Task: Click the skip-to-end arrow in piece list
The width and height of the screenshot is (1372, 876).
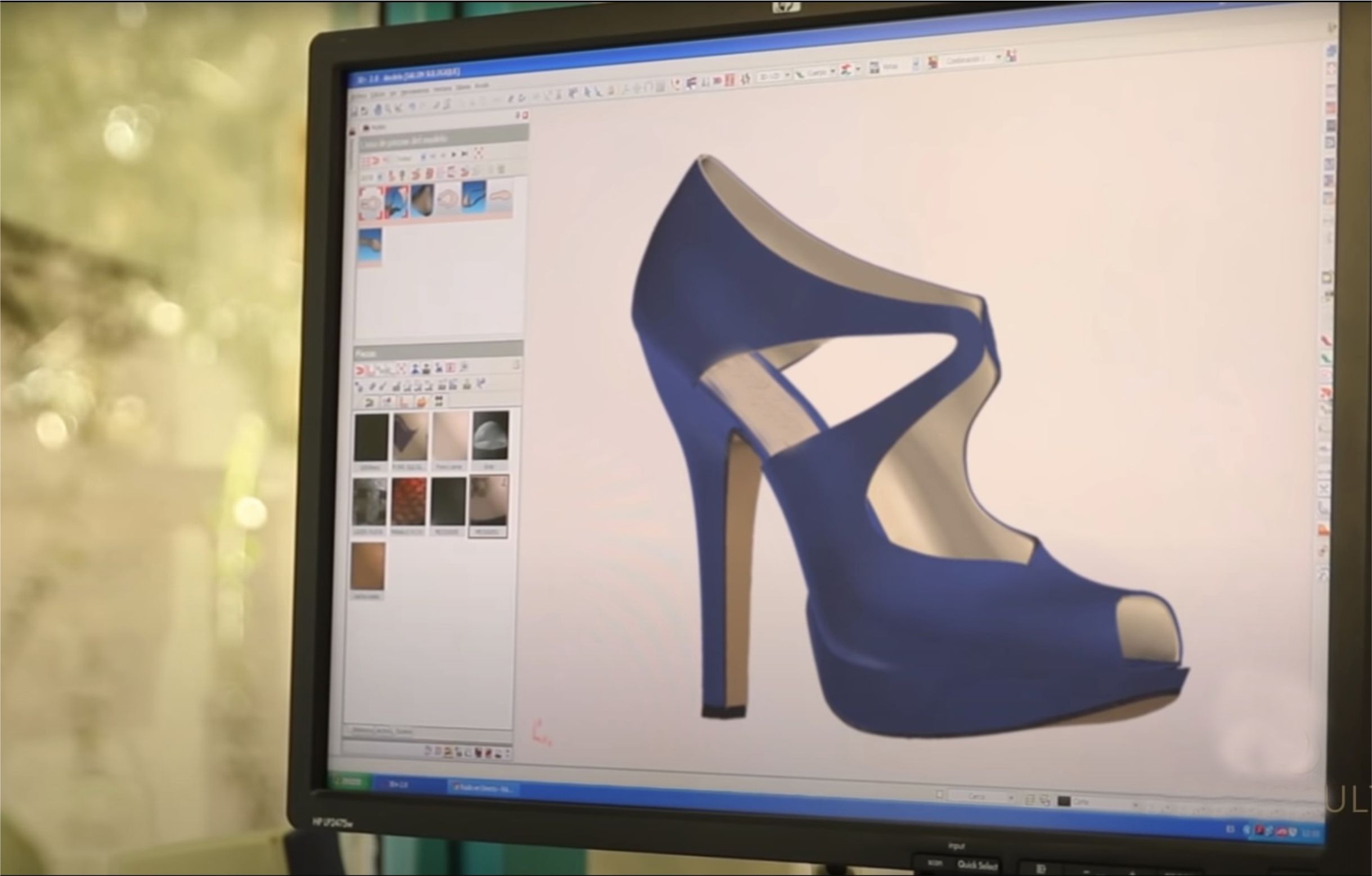Action: 465,154
